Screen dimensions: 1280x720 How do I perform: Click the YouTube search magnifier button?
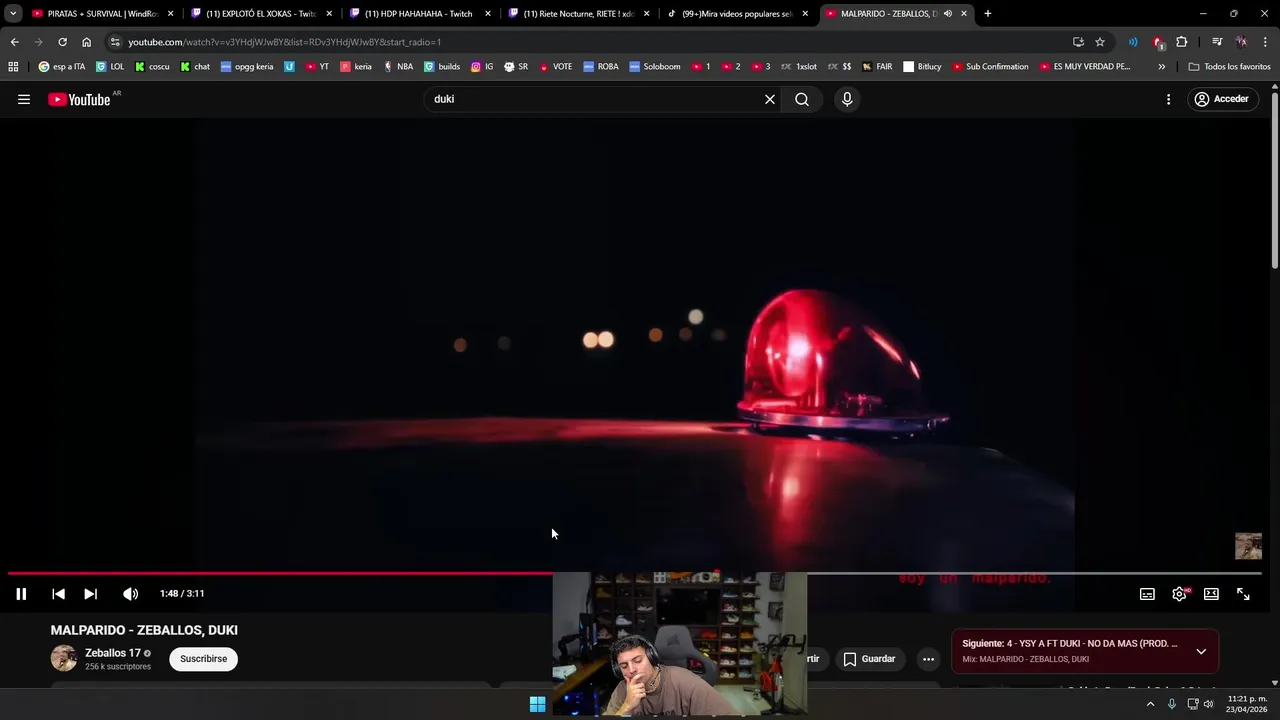(x=802, y=99)
